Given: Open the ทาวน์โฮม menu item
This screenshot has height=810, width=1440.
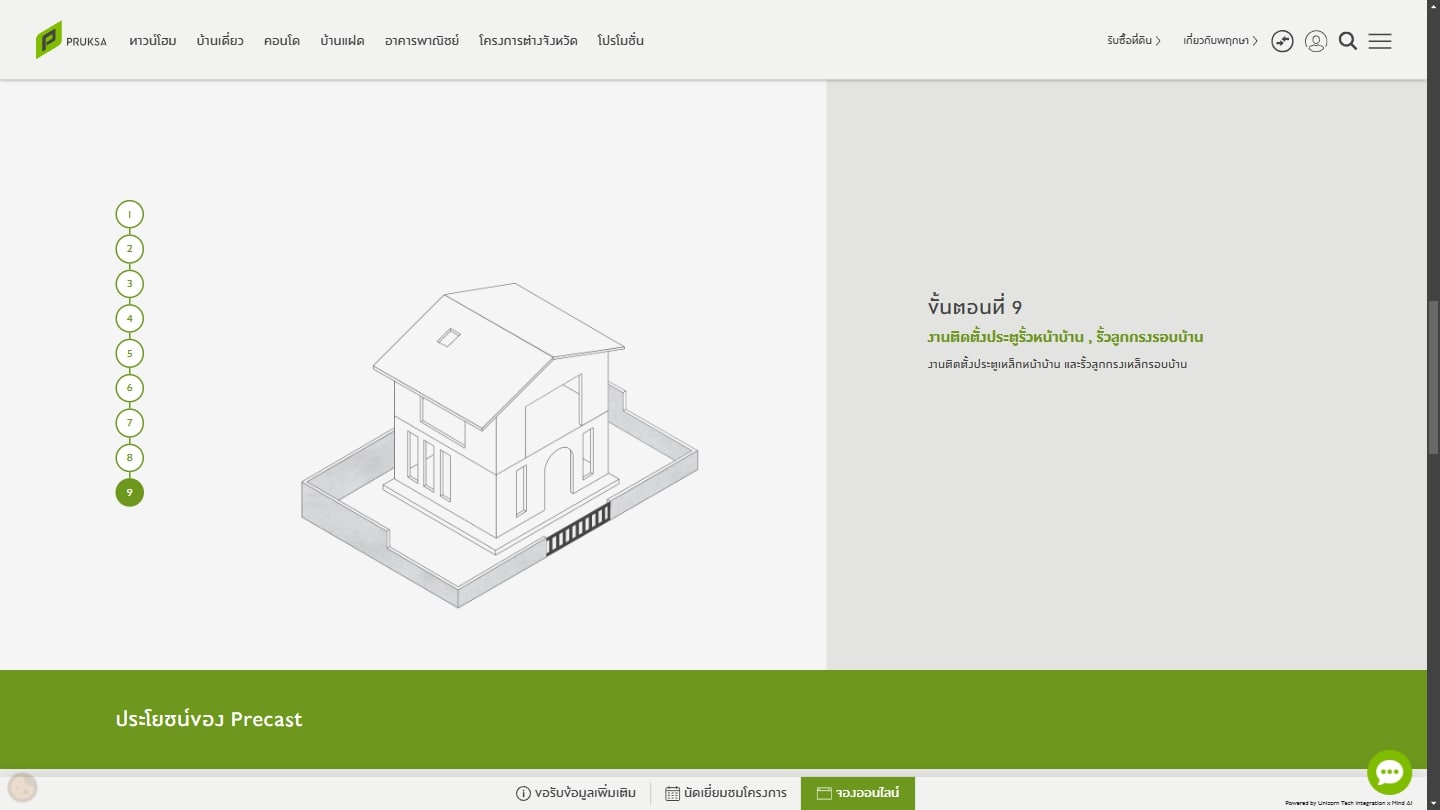Looking at the screenshot, I should (153, 41).
